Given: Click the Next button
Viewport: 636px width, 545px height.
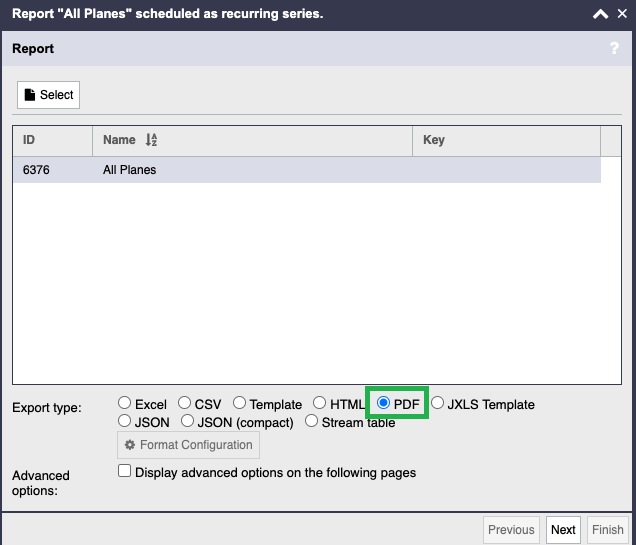Looking at the screenshot, I should [563, 530].
